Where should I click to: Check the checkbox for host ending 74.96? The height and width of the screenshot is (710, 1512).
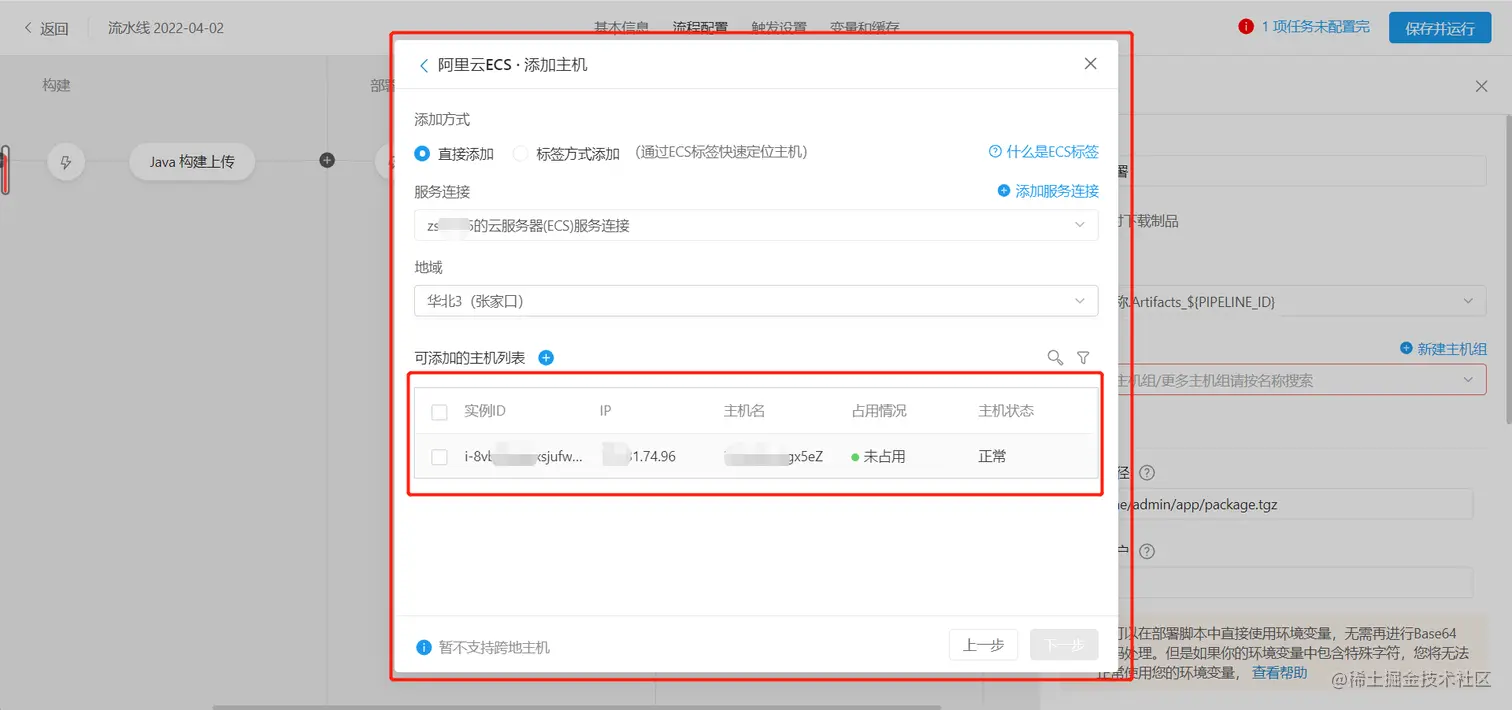point(439,457)
